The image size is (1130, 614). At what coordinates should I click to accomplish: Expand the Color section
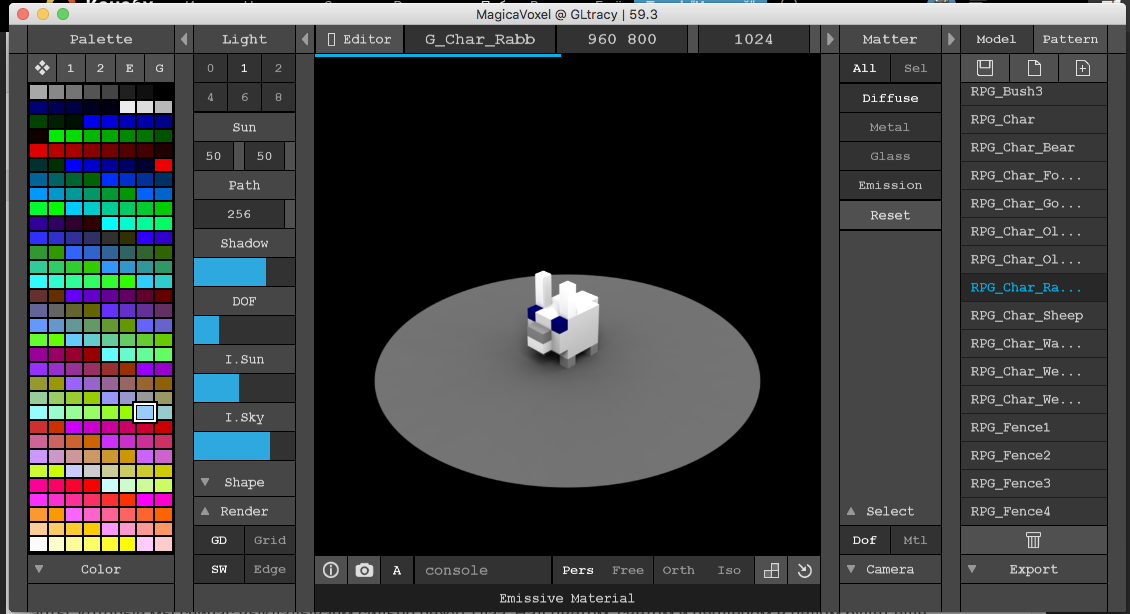tap(101, 569)
